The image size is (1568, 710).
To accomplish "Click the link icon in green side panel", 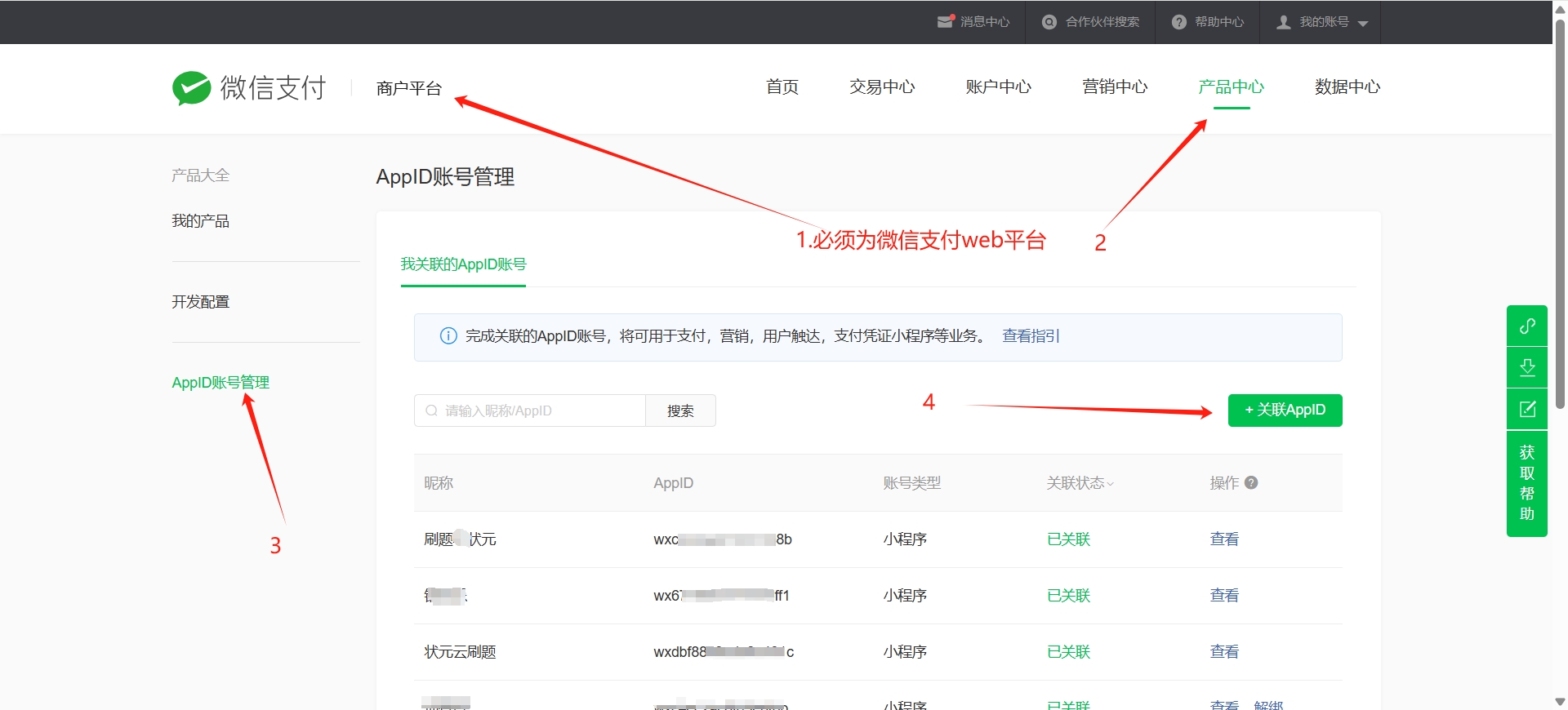I will tap(1527, 326).
